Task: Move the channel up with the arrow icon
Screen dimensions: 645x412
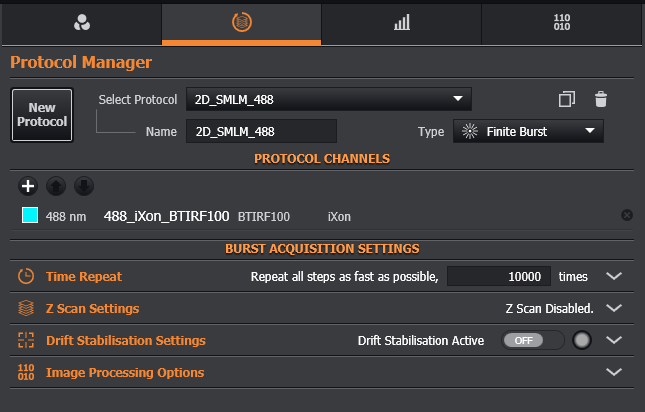Action: 57,185
